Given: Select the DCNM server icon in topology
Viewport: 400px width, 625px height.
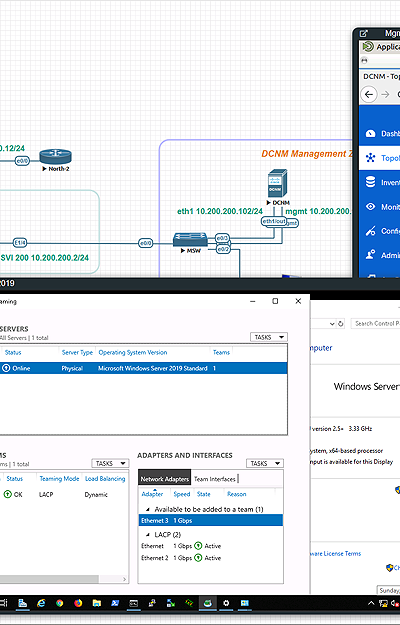Looking at the screenshot, I should (x=277, y=183).
